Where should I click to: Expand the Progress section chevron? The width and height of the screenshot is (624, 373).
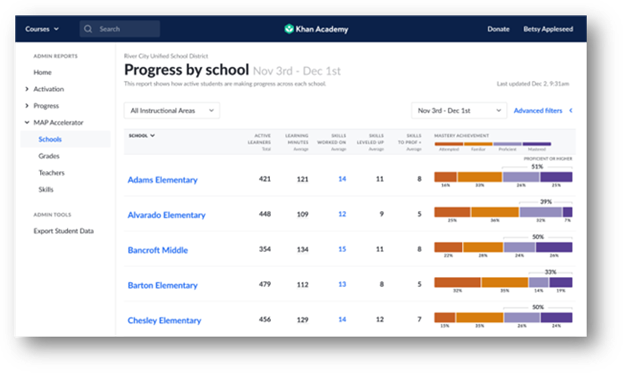(x=27, y=105)
